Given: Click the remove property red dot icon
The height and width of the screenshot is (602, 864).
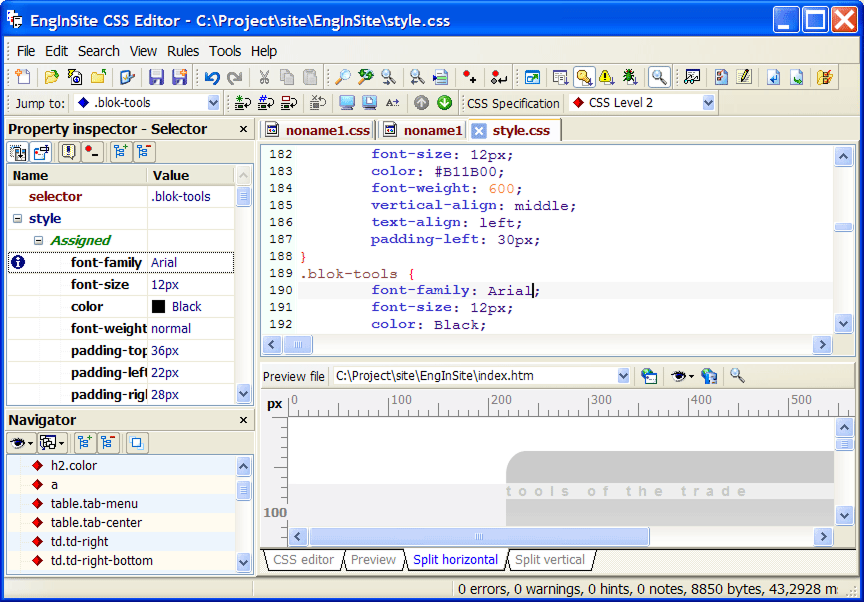Looking at the screenshot, I should click(92, 152).
